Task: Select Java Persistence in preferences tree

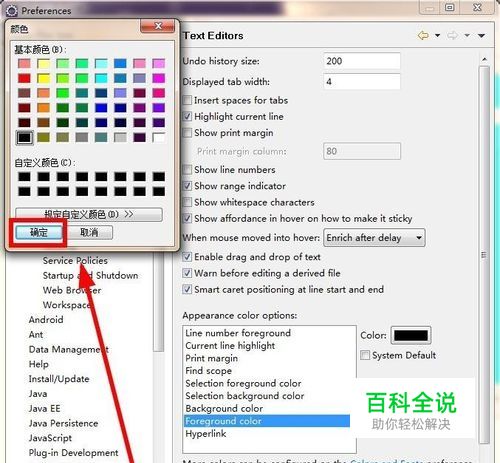Action: pos(63,423)
